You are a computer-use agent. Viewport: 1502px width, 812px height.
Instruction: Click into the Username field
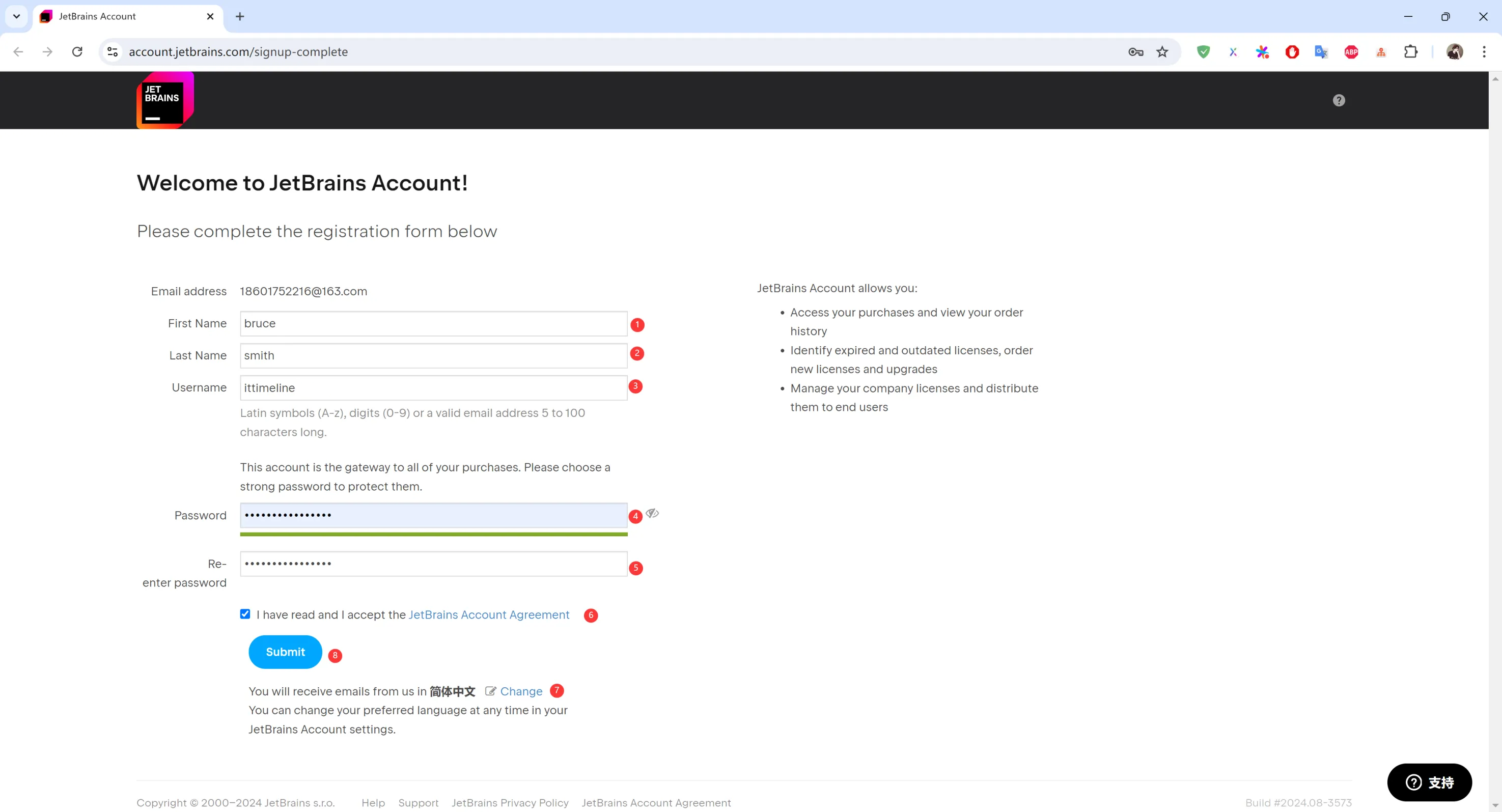coord(433,387)
